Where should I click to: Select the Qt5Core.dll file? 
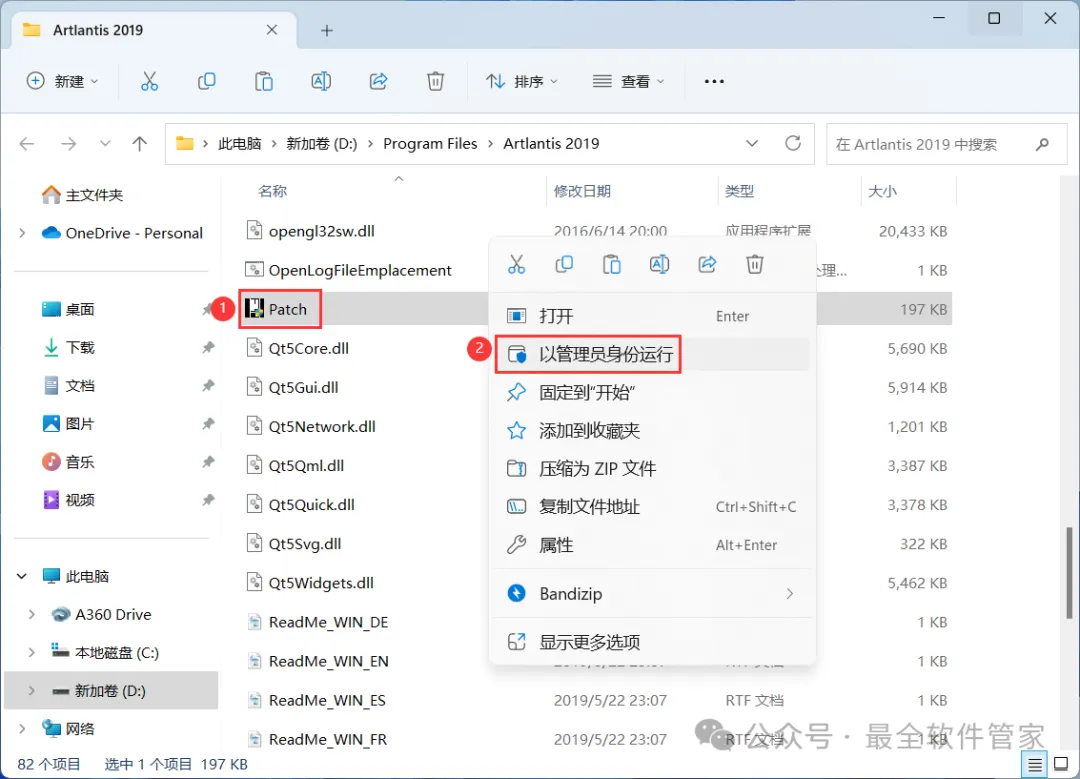298,349
